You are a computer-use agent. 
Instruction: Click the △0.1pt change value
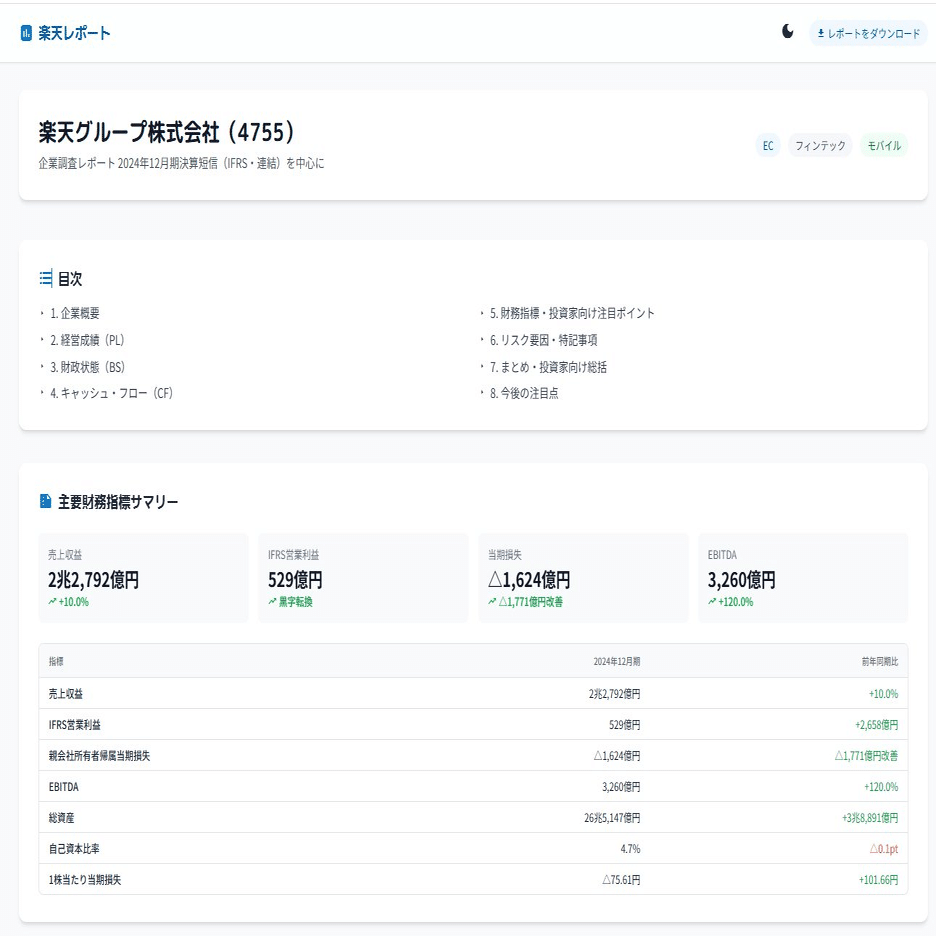[883, 849]
